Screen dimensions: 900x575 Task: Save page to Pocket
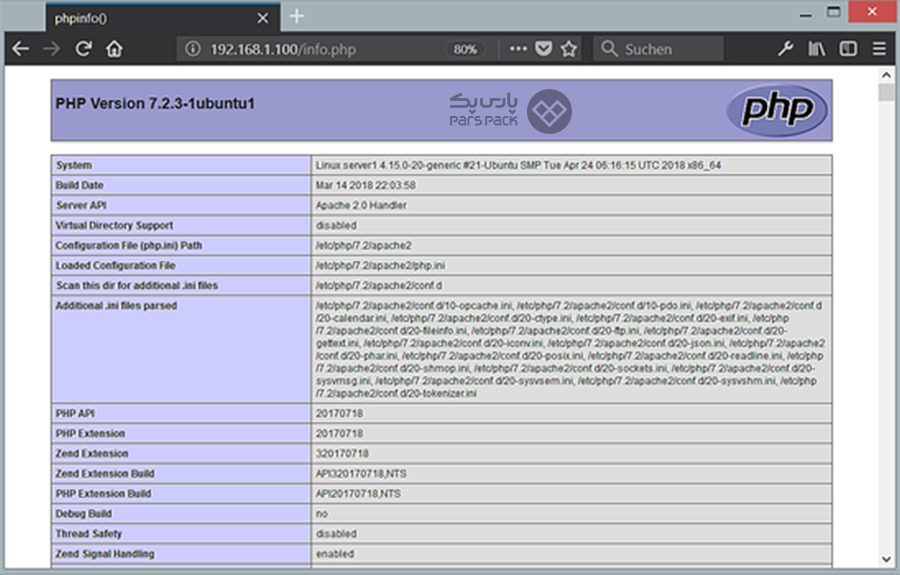(x=544, y=49)
